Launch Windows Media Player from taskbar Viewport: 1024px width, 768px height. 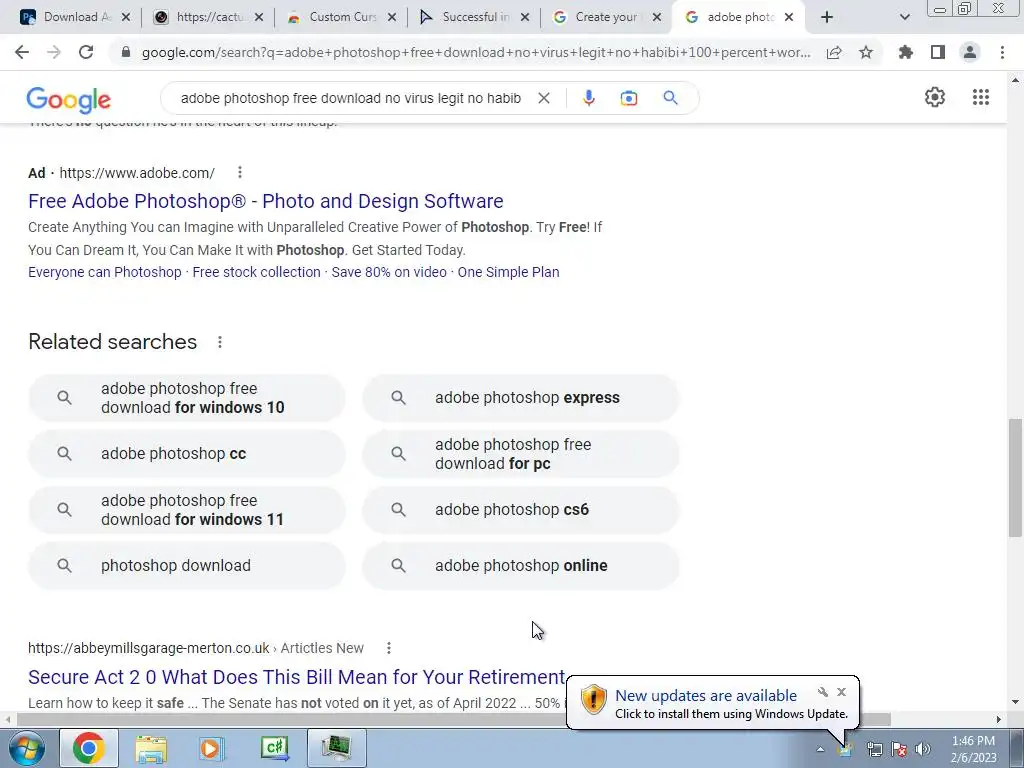pos(211,748)
